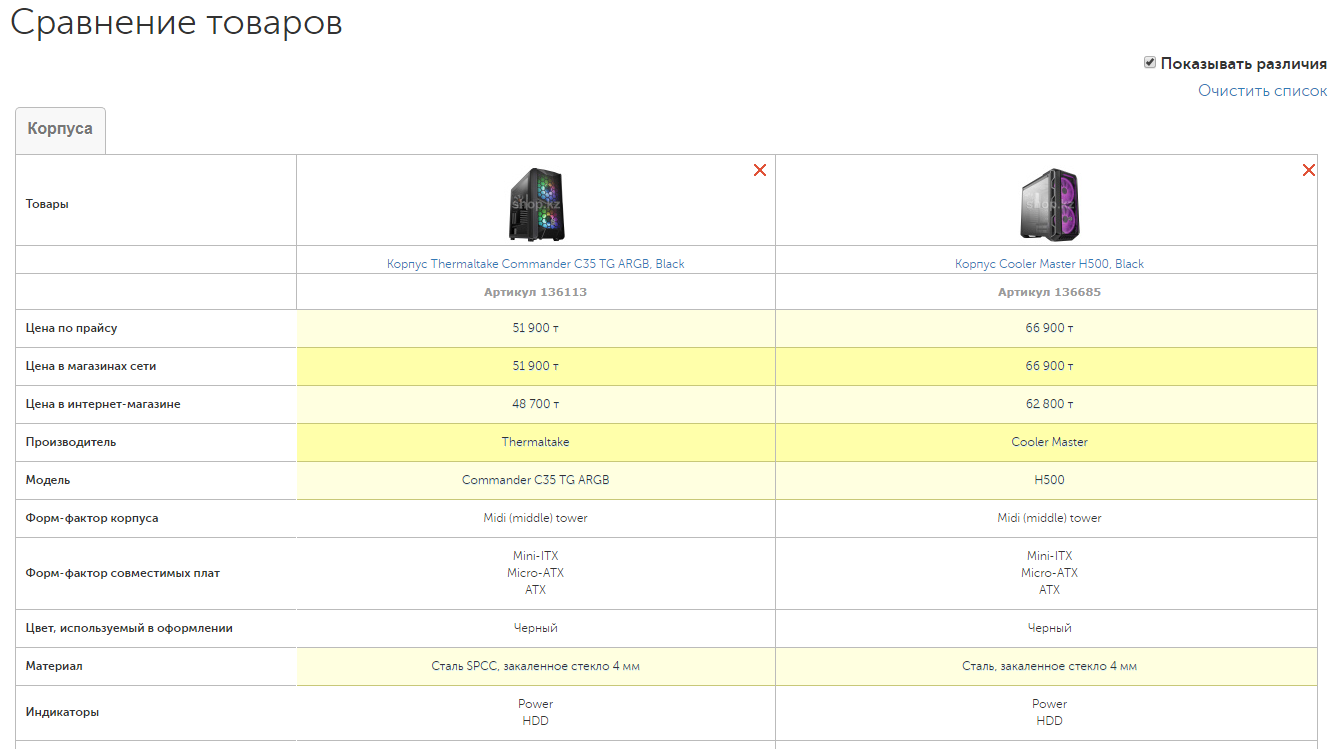Remove Thermaltake Commander C35 from comparison
Screen dimensions: 1343x749
tap(760, 170)
